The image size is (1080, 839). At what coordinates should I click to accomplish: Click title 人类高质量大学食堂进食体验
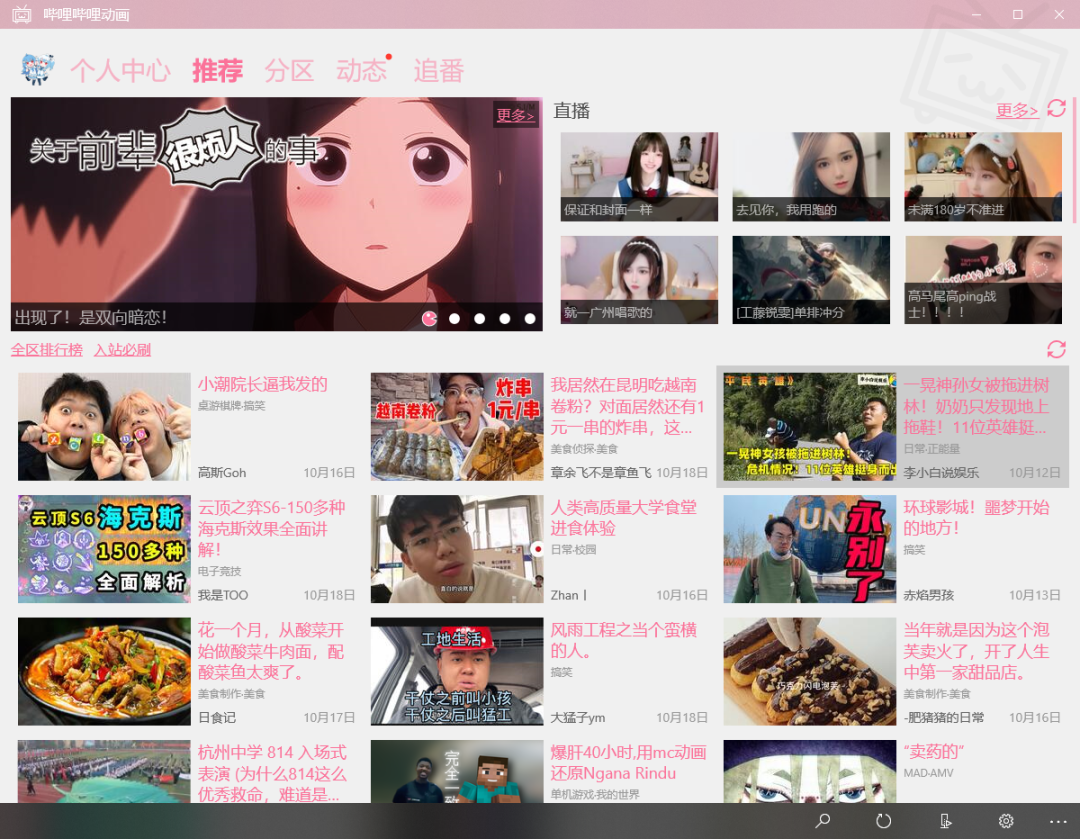click(x=623, y=518)
